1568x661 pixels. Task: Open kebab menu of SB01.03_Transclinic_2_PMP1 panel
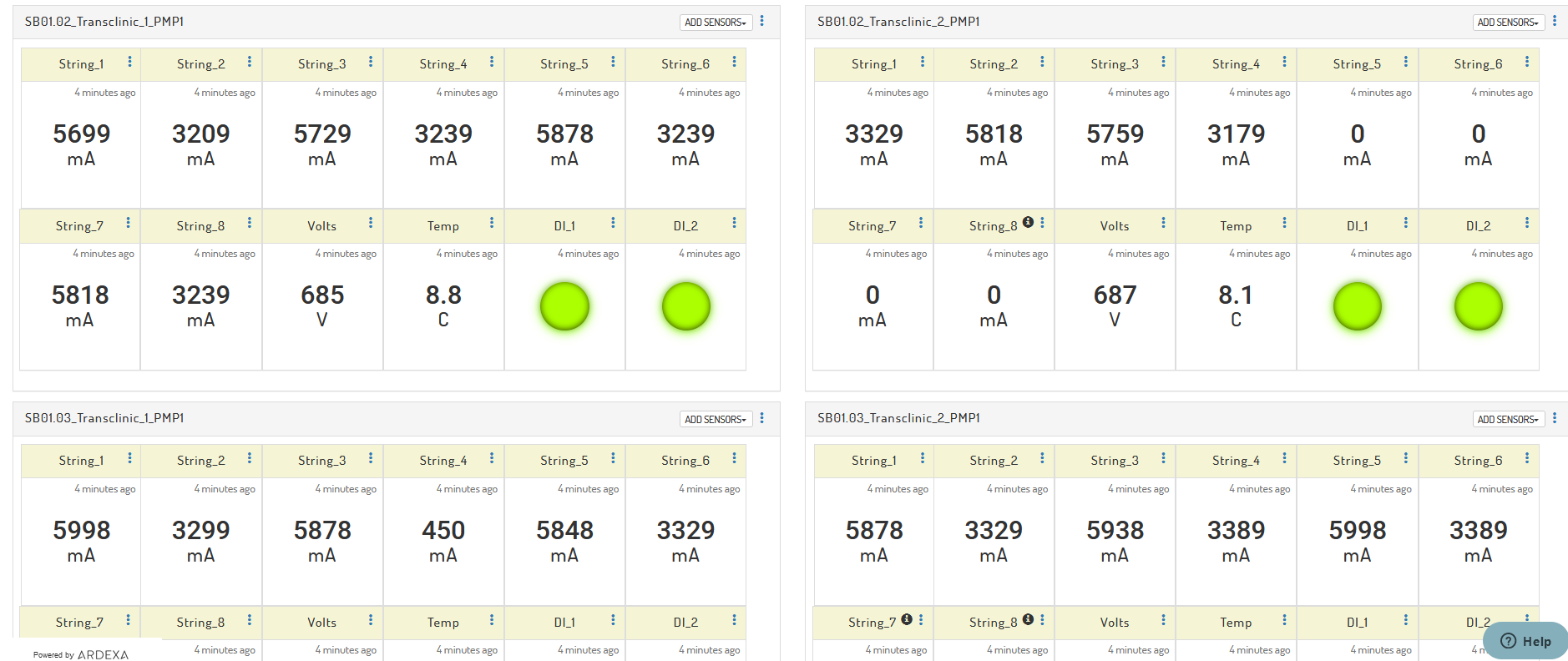tap(1555, 417)
